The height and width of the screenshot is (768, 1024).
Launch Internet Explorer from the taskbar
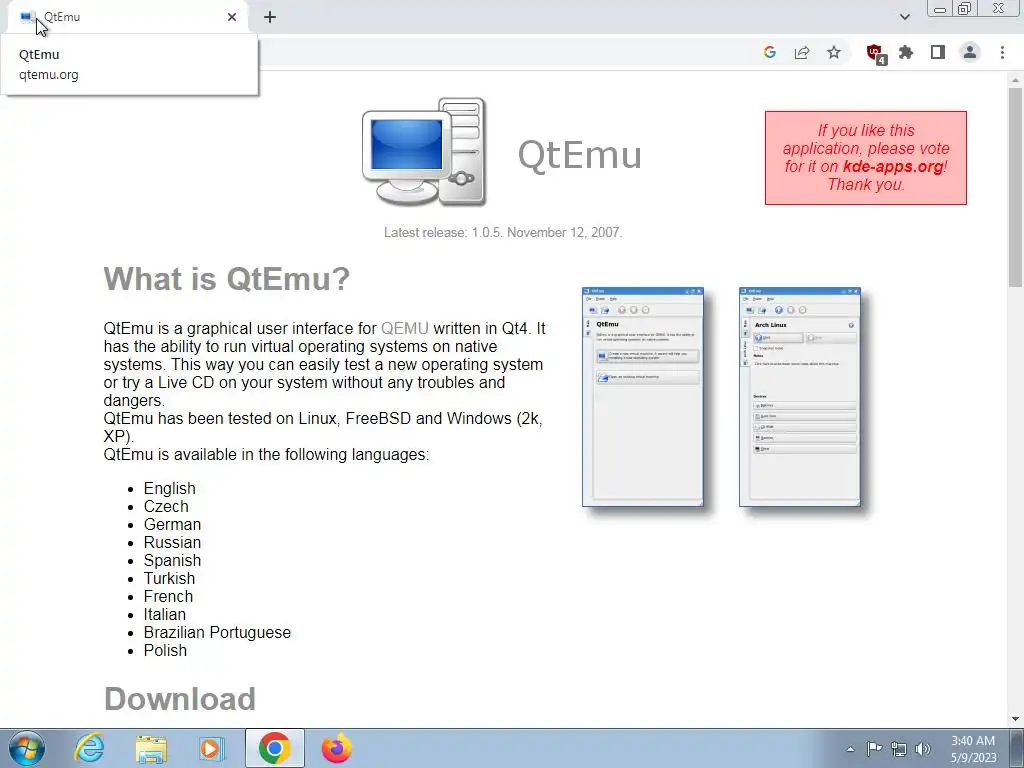pos(89,748)
